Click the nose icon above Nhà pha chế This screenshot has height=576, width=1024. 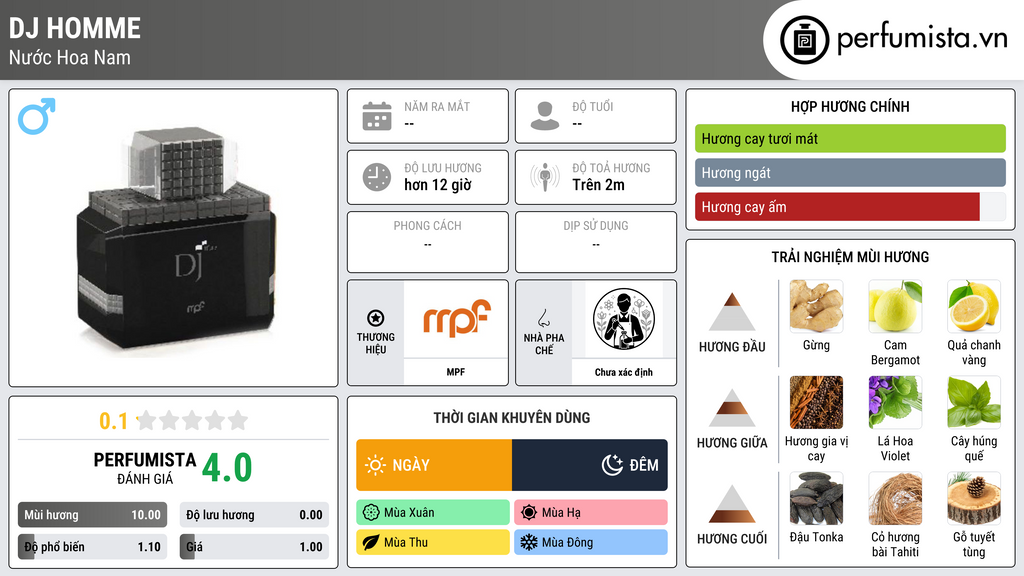543,318
